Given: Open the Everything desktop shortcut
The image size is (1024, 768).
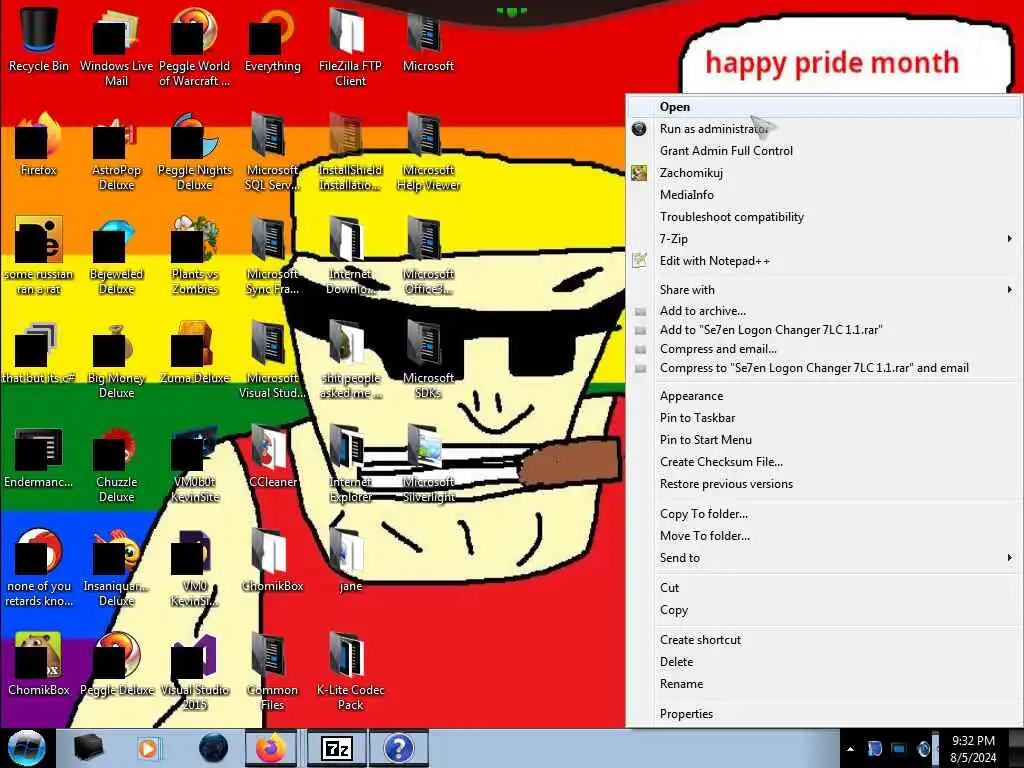Looking at the screenshot, I should pyautogui.click(x=272, y=39).
